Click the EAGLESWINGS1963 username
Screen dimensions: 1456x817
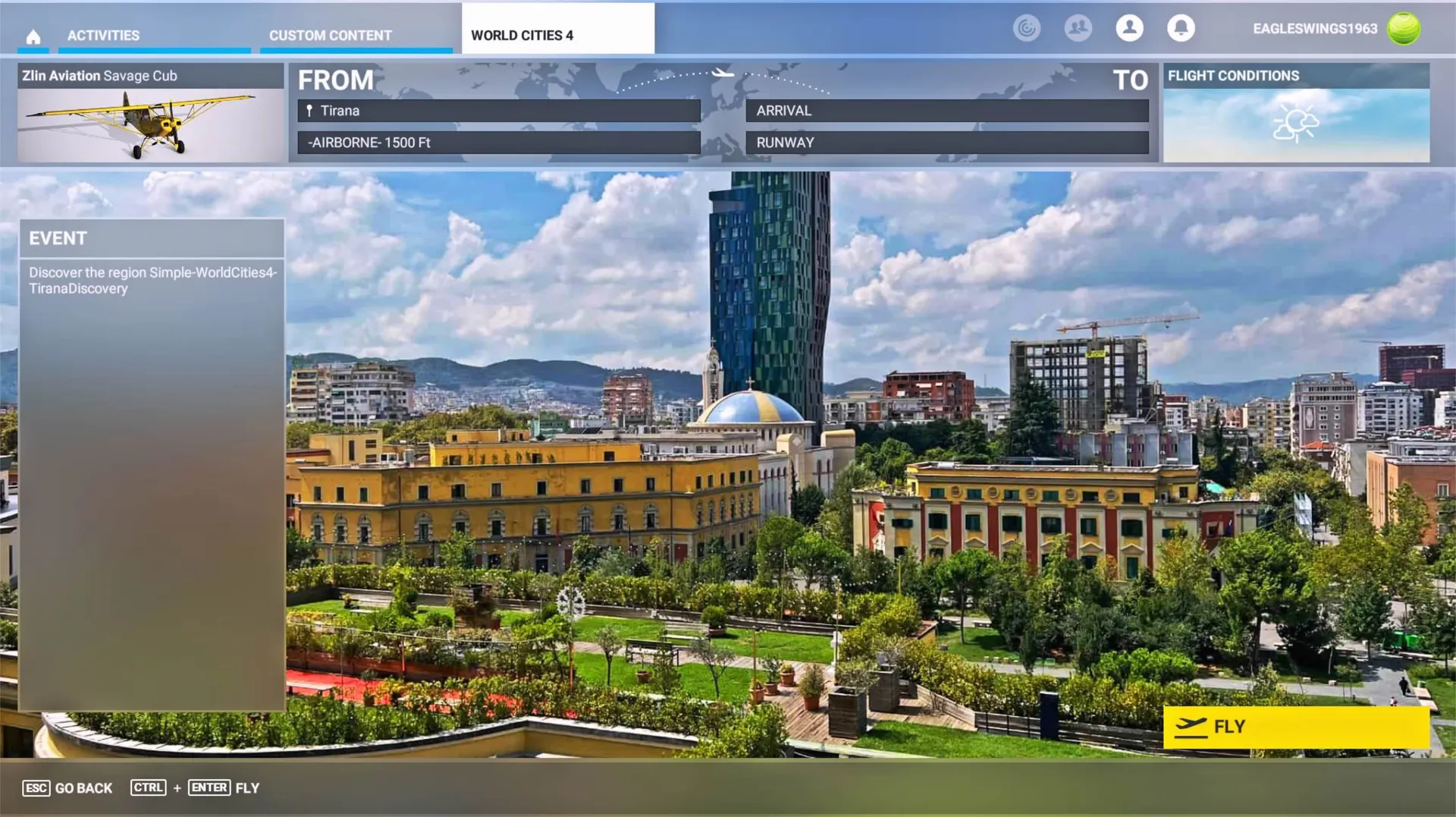coord(1314,29)
